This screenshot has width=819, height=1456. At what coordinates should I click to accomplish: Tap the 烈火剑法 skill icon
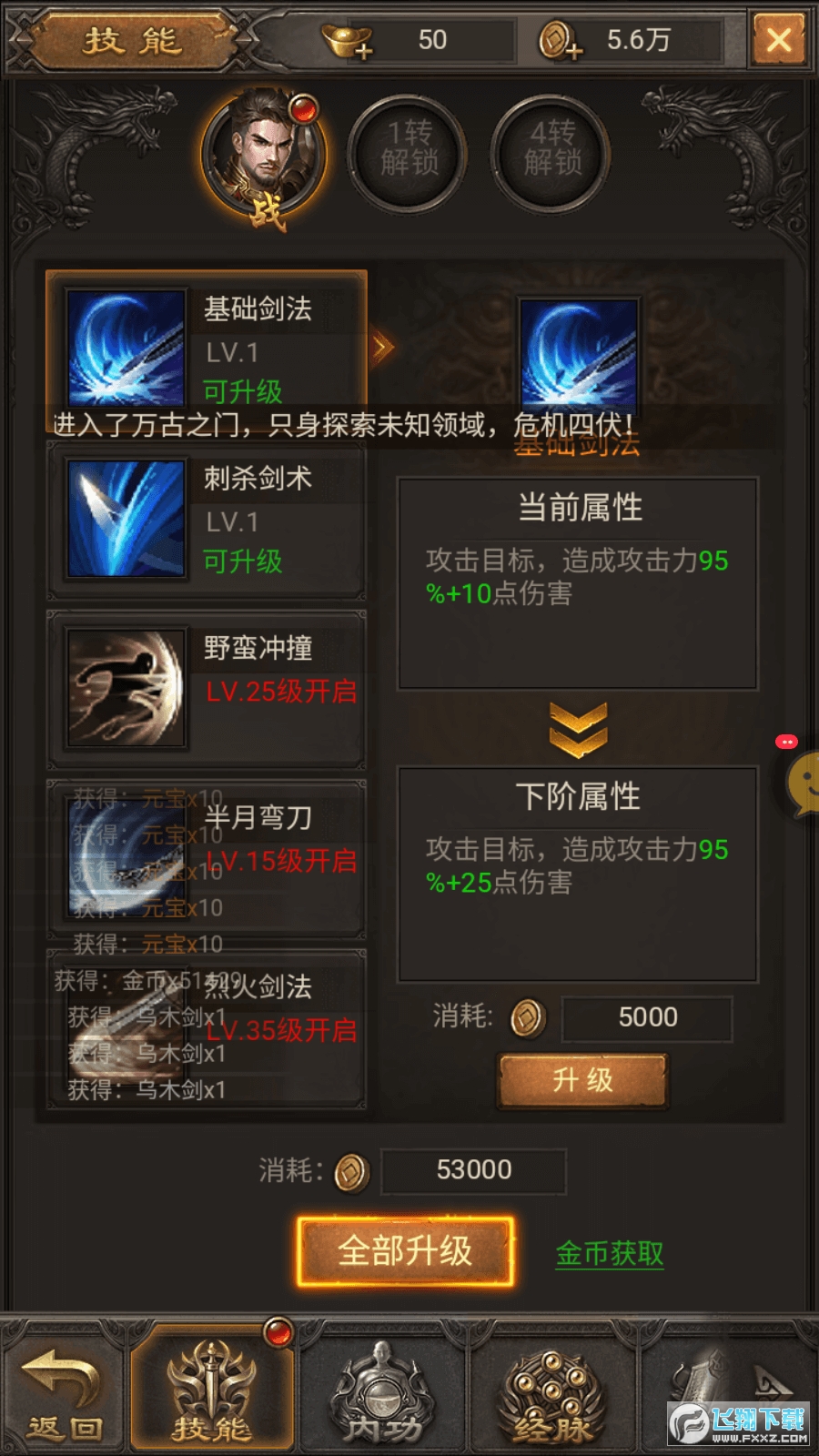(x=126, y=1028)
